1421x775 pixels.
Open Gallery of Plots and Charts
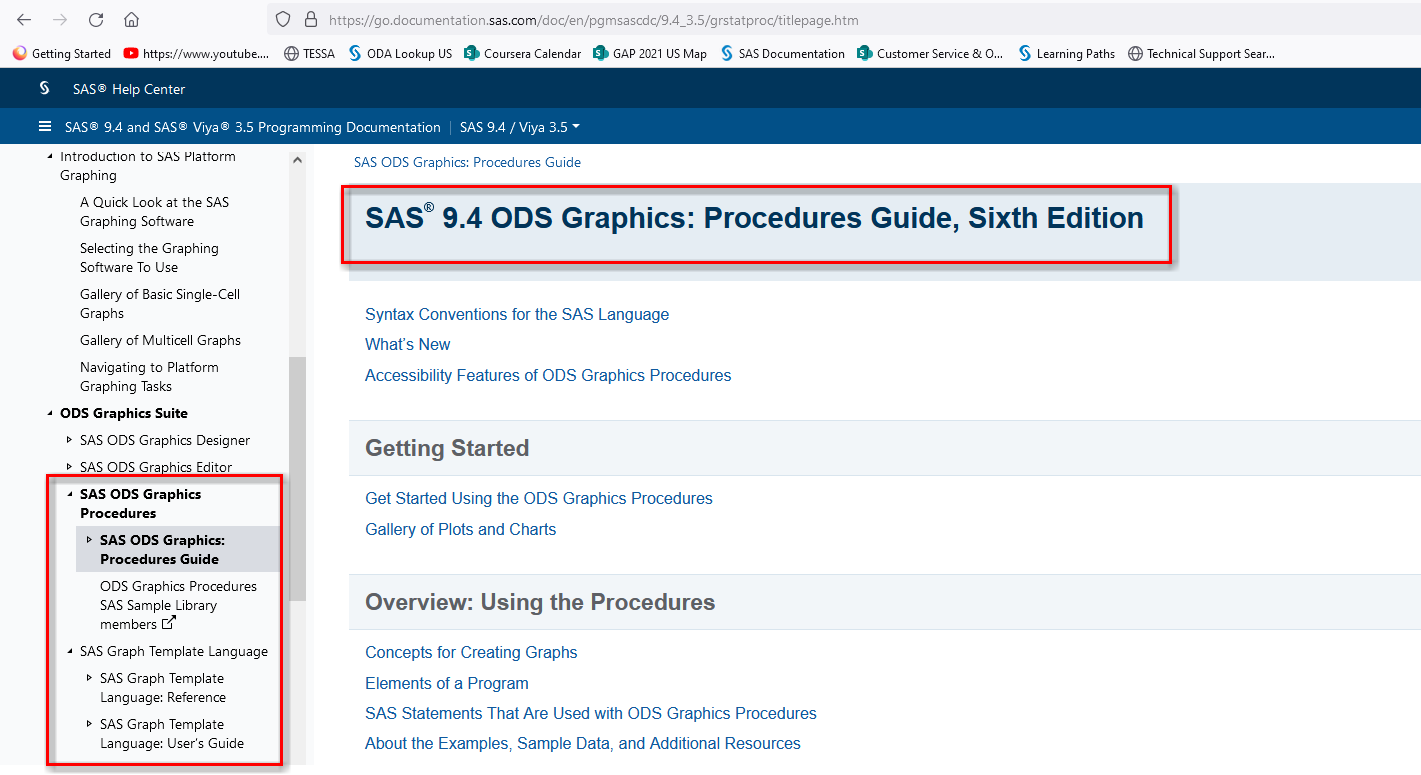[x=460, y=529]
